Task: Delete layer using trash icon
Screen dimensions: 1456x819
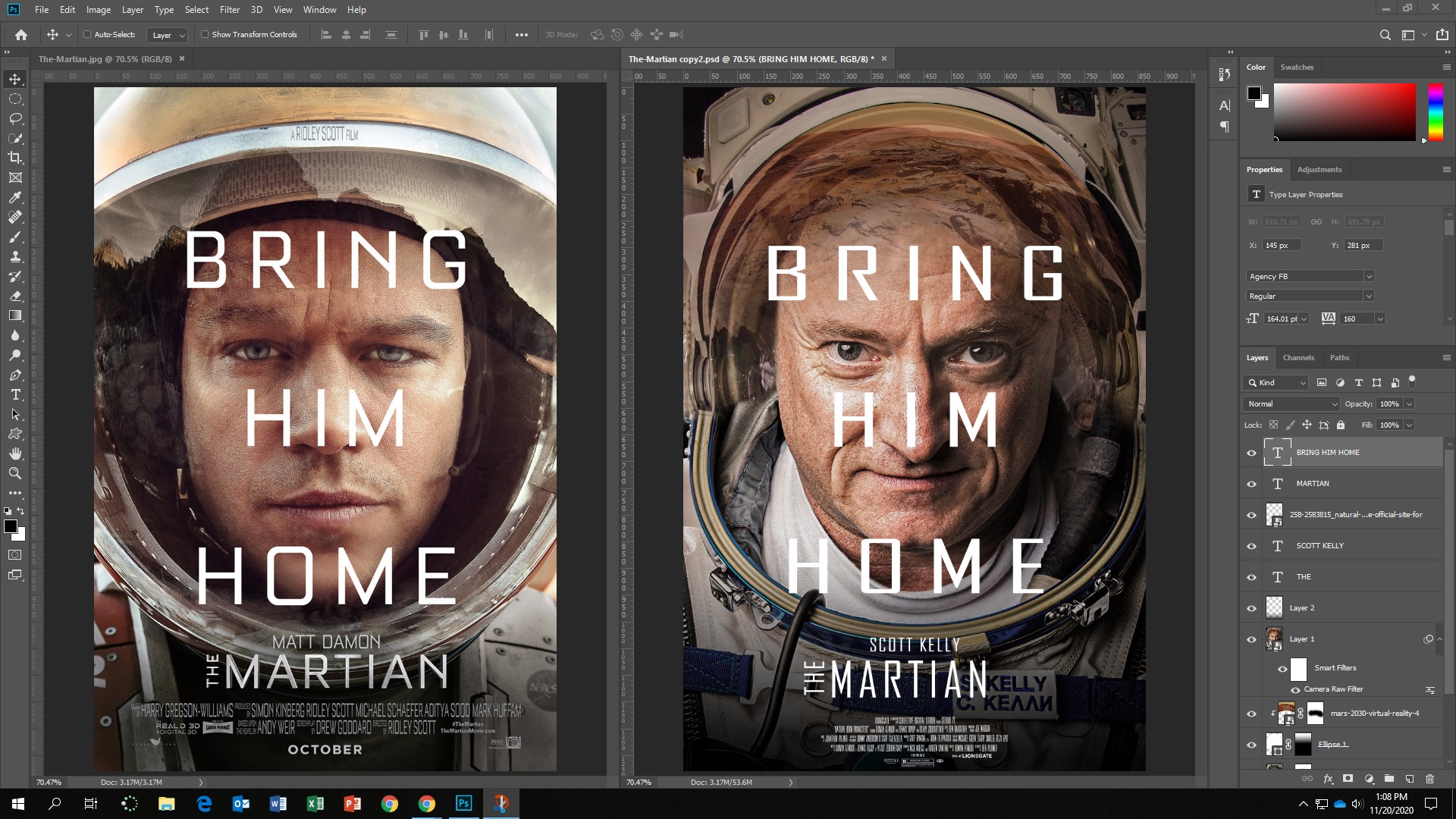Action: pyautogui.click(x=1429, y=779)
